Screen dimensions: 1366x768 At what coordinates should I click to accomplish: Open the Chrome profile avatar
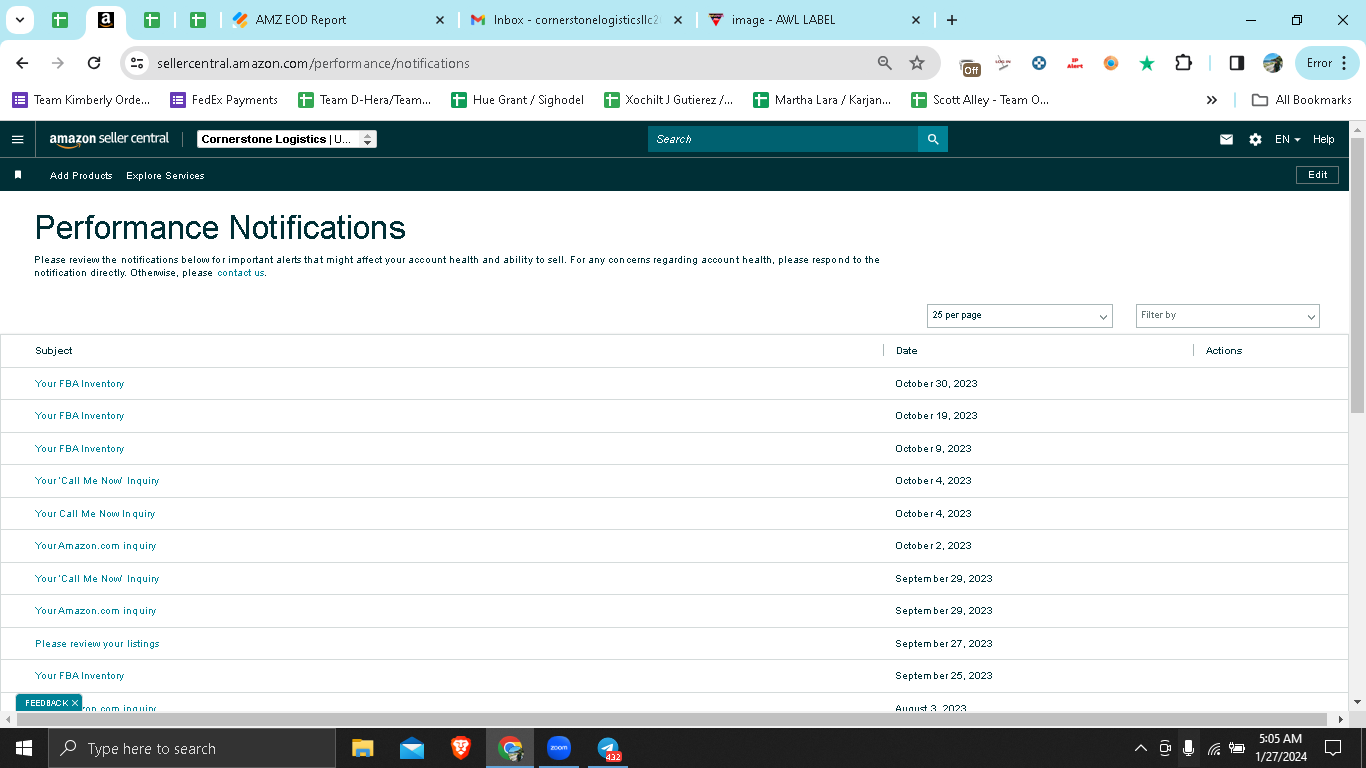pyautogui.click(x=1273, y=63)
